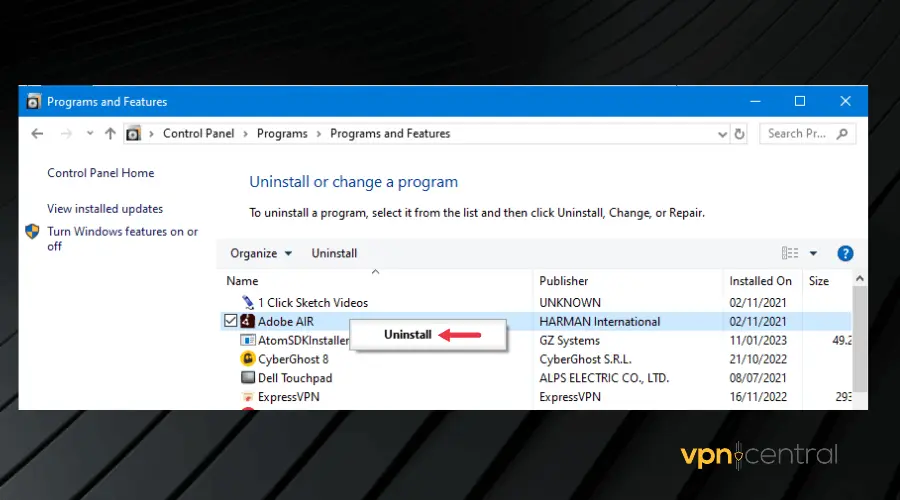
Task: Click the Dell Touchpad program icon
Action: [x=247, y=378]
